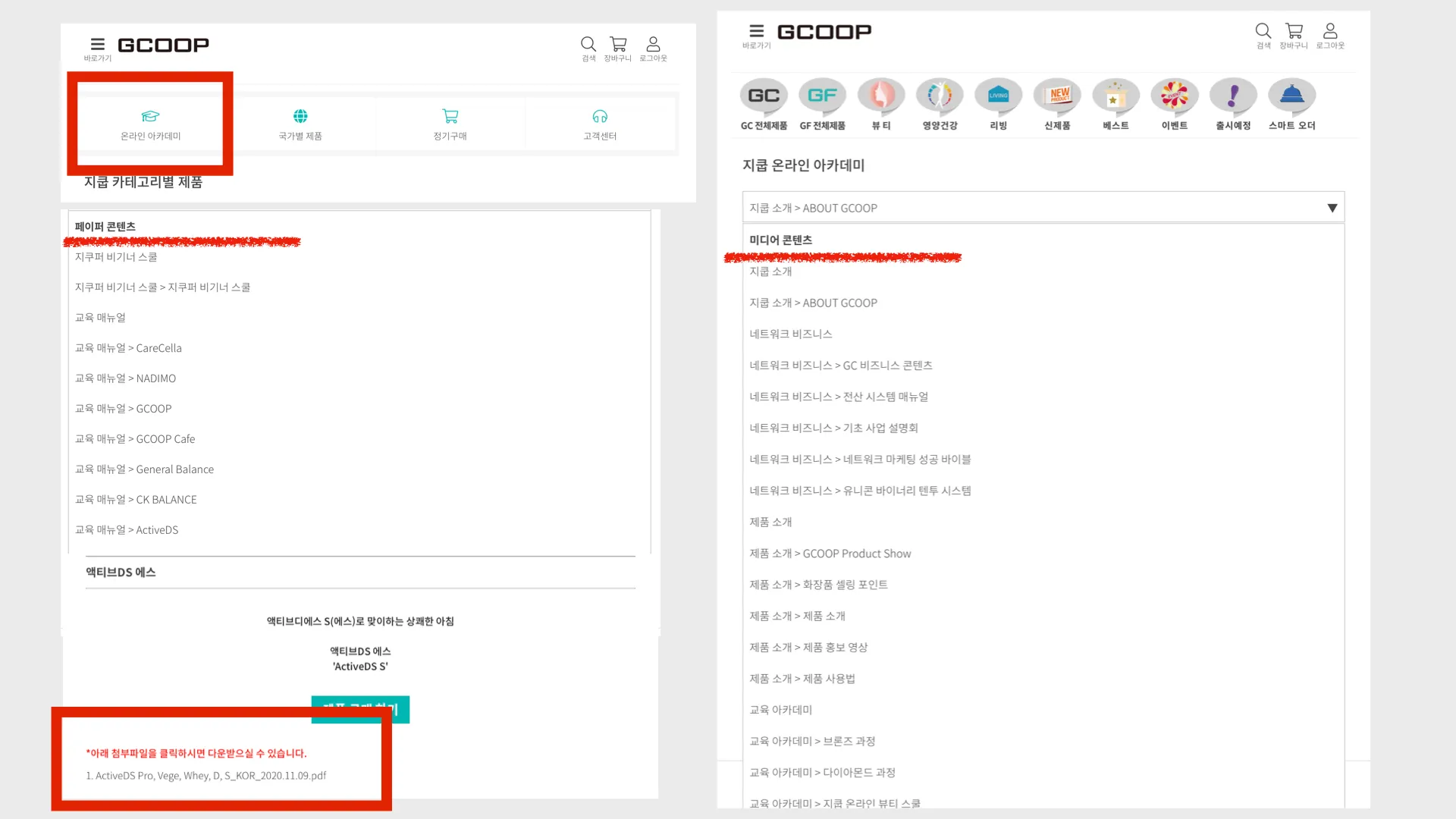Open hamburger menu in left GCOOP panel
Screen dimensions: 1456x819
[x=98, y=45]
